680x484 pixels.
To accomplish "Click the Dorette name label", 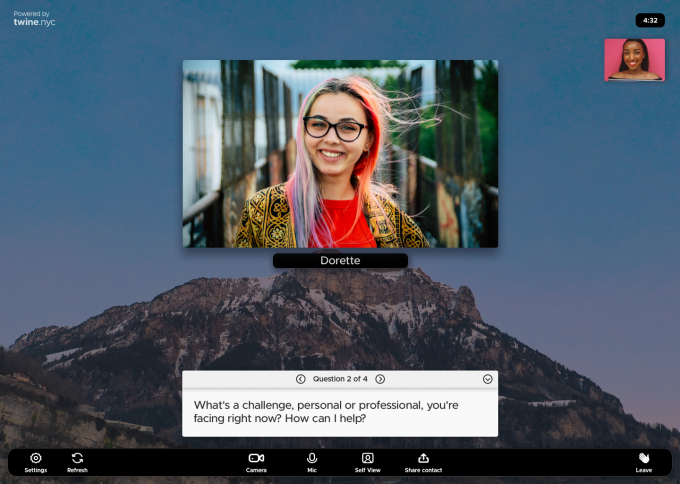I will tap(340, 260).
